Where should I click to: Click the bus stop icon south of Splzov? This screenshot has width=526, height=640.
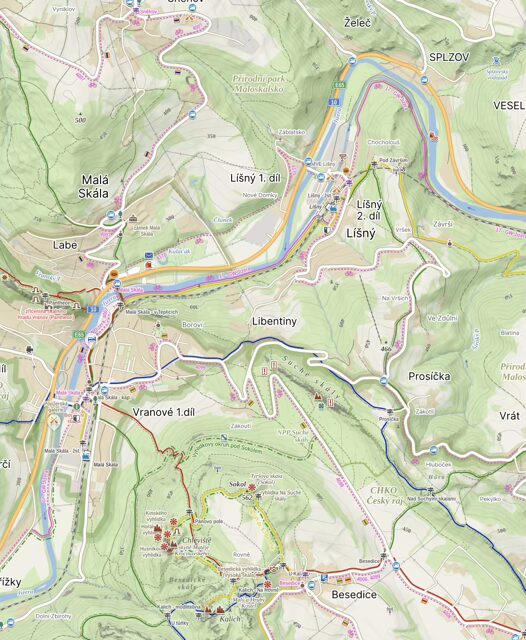[x=424, y=80]
